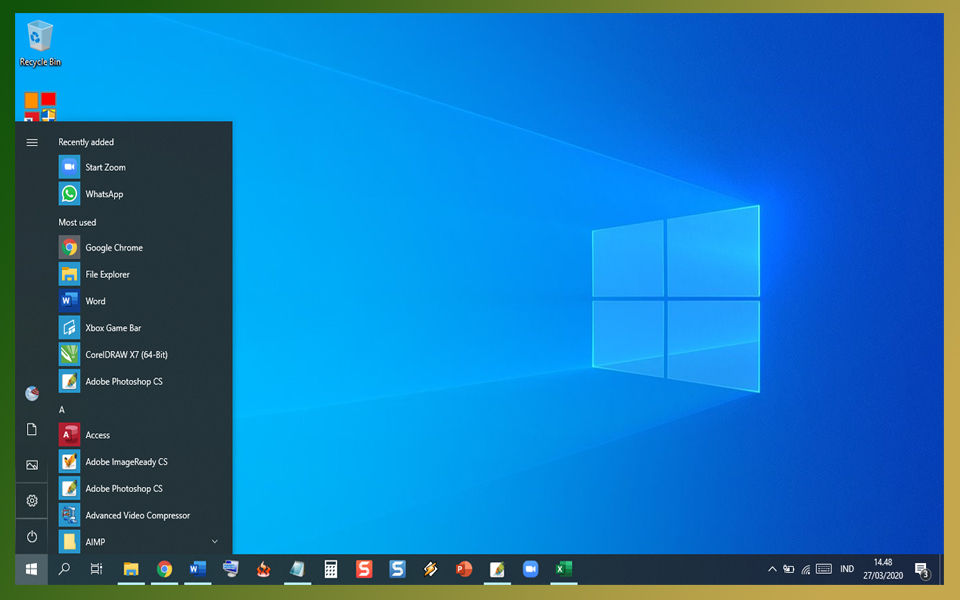
Task: Click the Power button in the Start menu
Action: (31, 537)
